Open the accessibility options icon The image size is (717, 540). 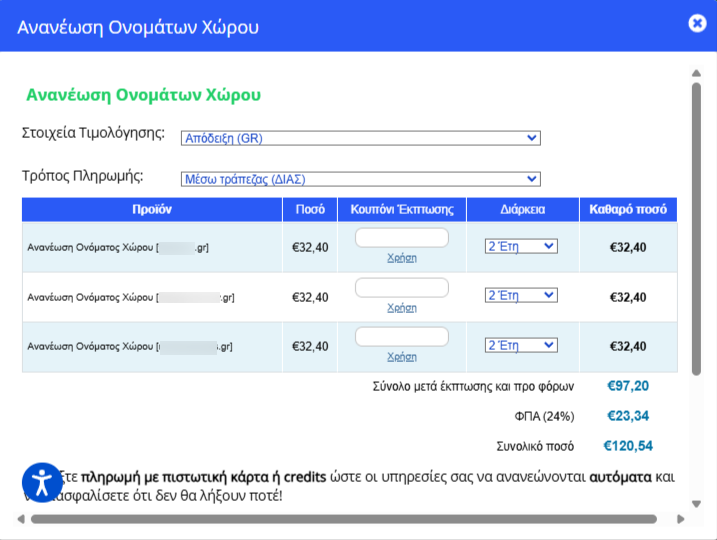(x=42, y=482)
